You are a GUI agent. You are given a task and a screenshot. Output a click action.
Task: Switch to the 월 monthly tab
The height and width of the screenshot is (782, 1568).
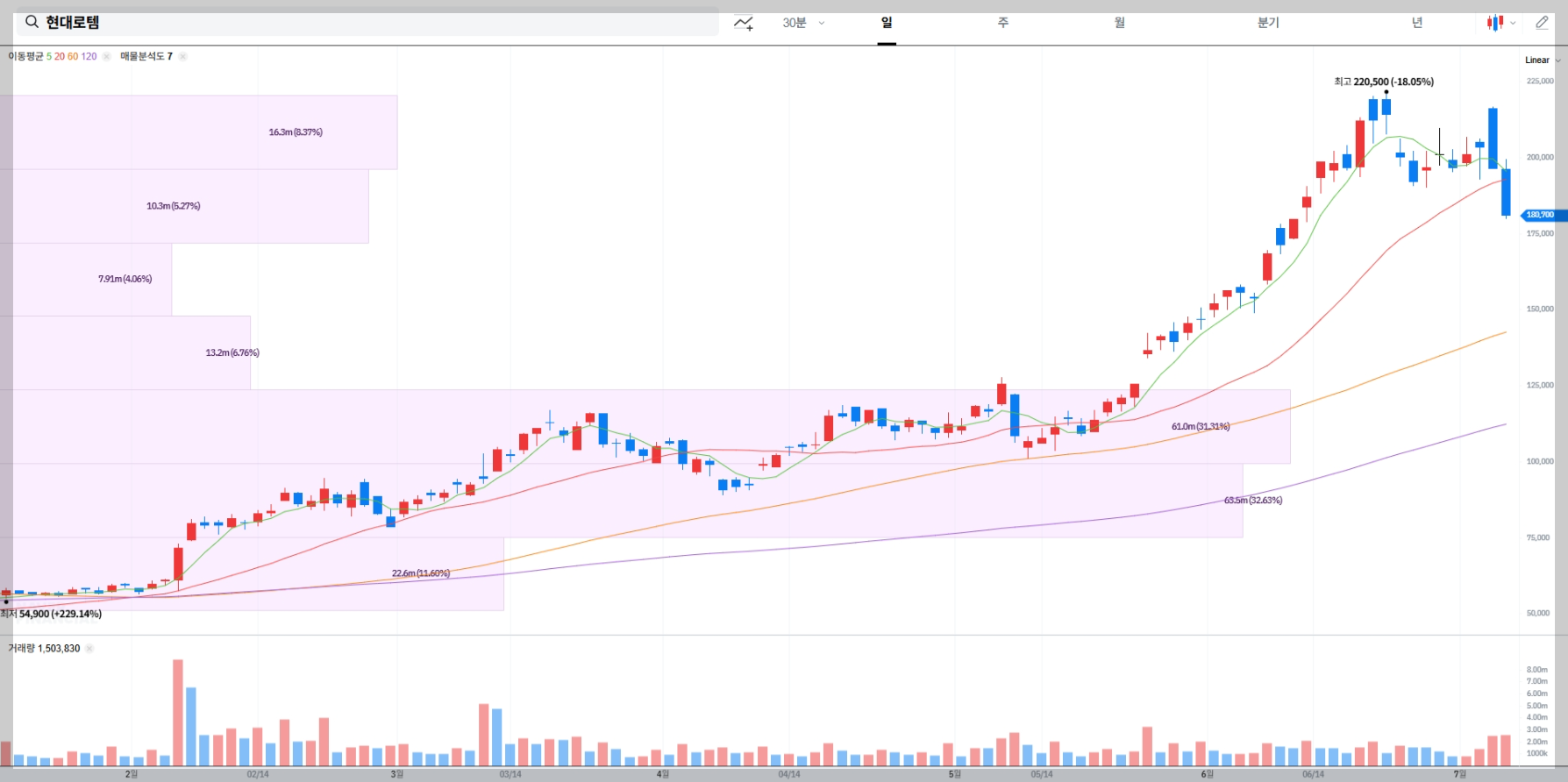(1120, 23)
